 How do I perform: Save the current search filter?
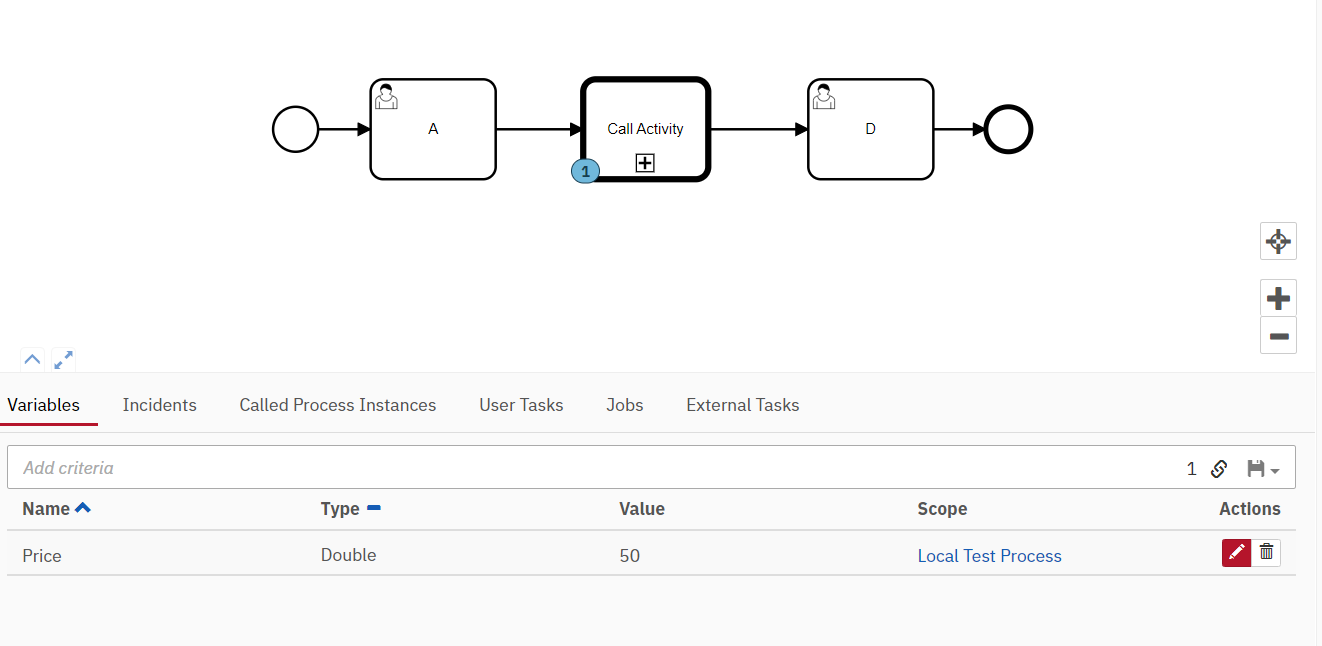[x=1254, y=468]
